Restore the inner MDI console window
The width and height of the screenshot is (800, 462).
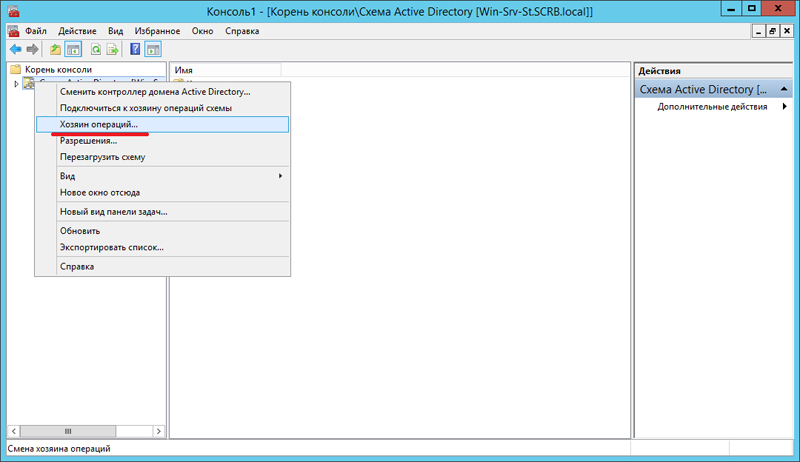772,32
